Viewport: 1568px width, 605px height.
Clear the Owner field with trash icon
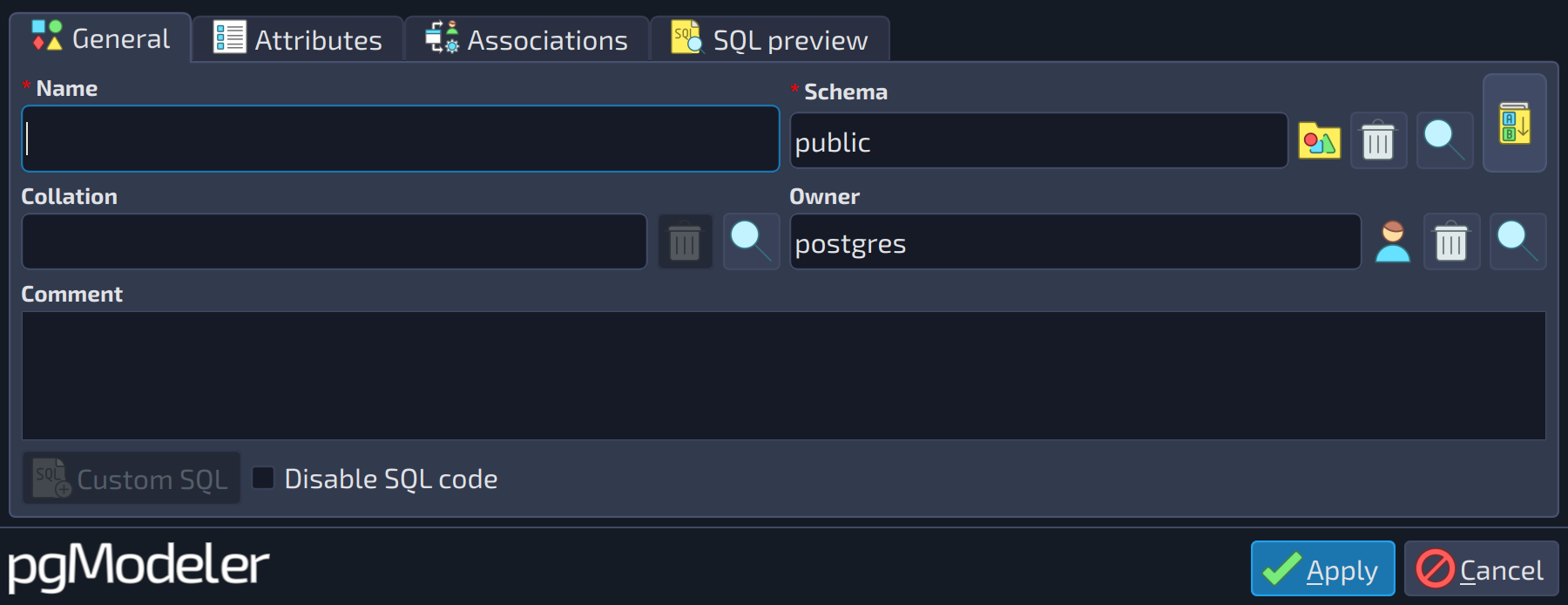tap(1451, 241)
